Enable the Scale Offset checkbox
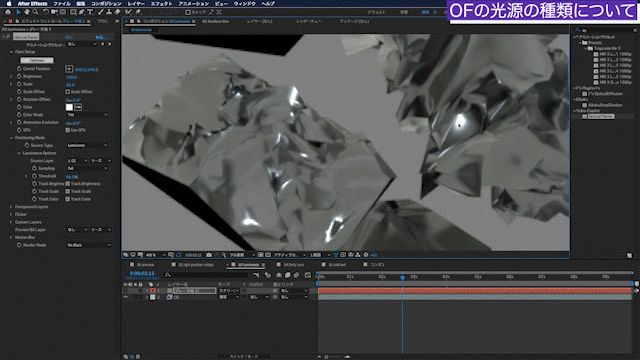Screen dimensions: 640x360 coord(68,92)
